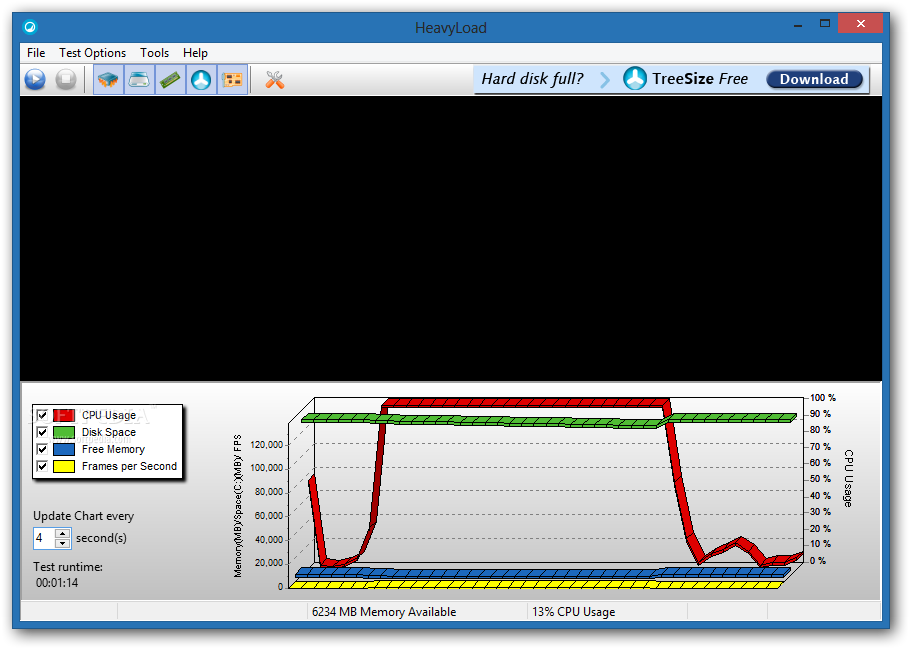Click the yellow Frames per Second swatch
The width and height of the screenshot is (910, 649).
[64, 466]
